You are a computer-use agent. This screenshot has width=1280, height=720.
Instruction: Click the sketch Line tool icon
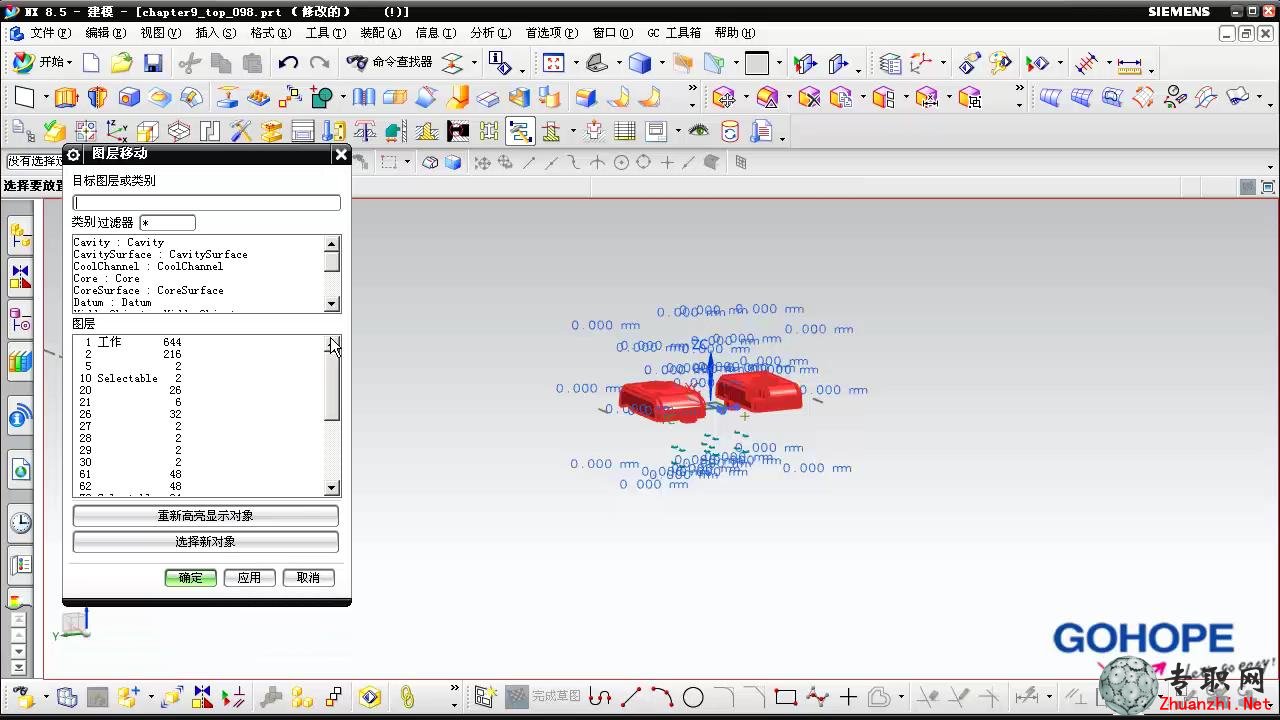(x=631, y=697)
